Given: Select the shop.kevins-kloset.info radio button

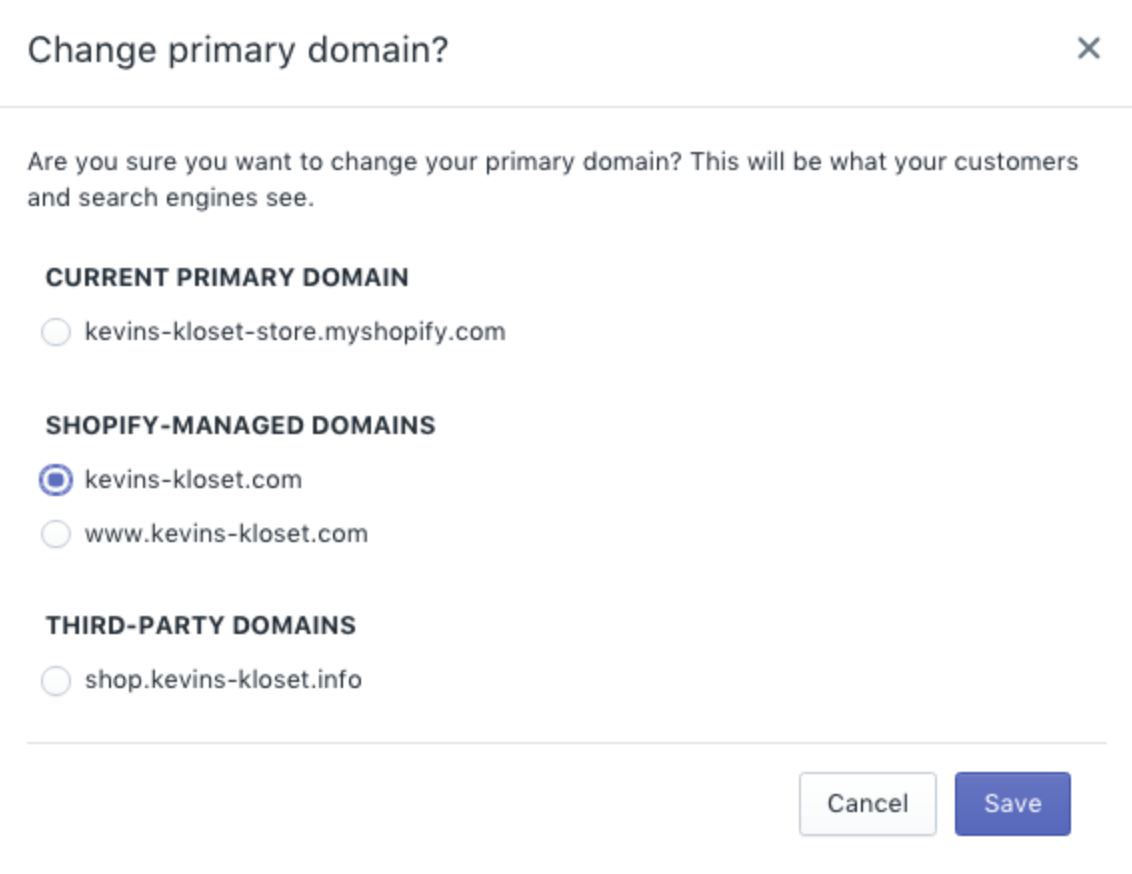Looking at the screenshot, I should (56, 680).
